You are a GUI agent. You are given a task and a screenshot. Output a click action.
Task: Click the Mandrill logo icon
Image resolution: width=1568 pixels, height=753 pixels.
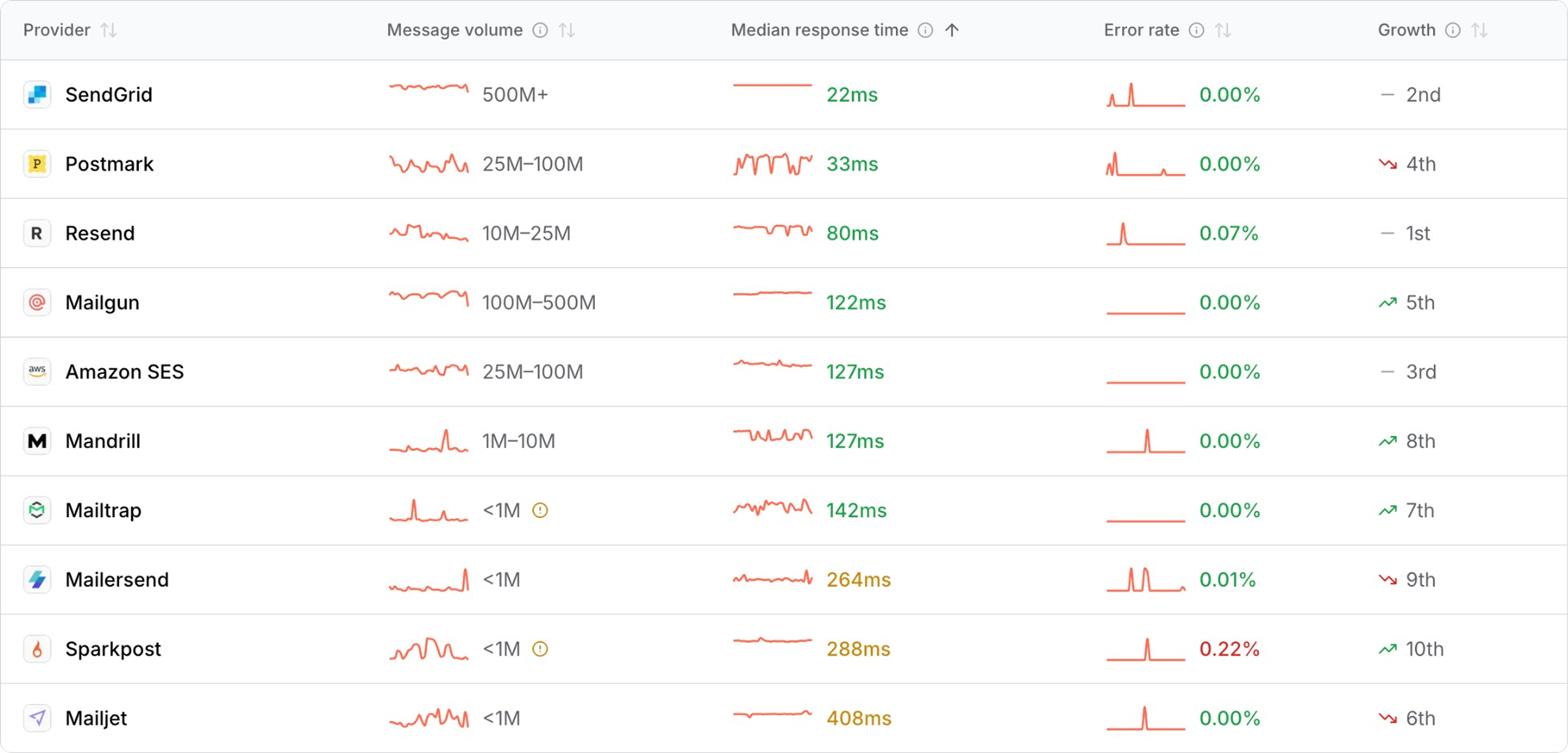pyautogui.click(x=37, y=441)
